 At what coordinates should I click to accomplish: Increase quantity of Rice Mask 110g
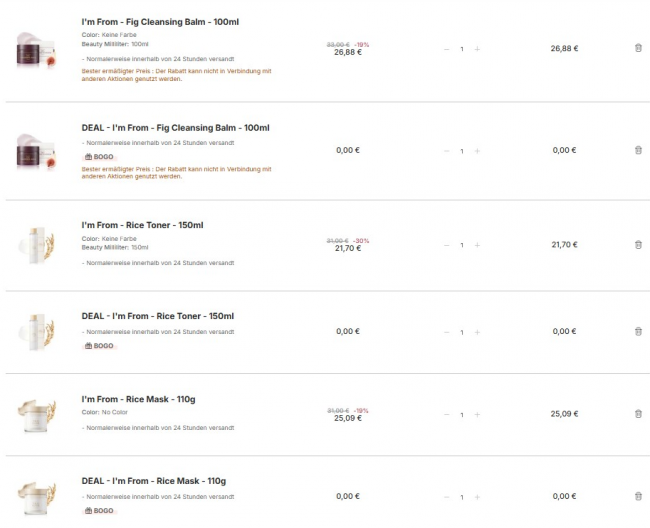[x=477, y=414]
